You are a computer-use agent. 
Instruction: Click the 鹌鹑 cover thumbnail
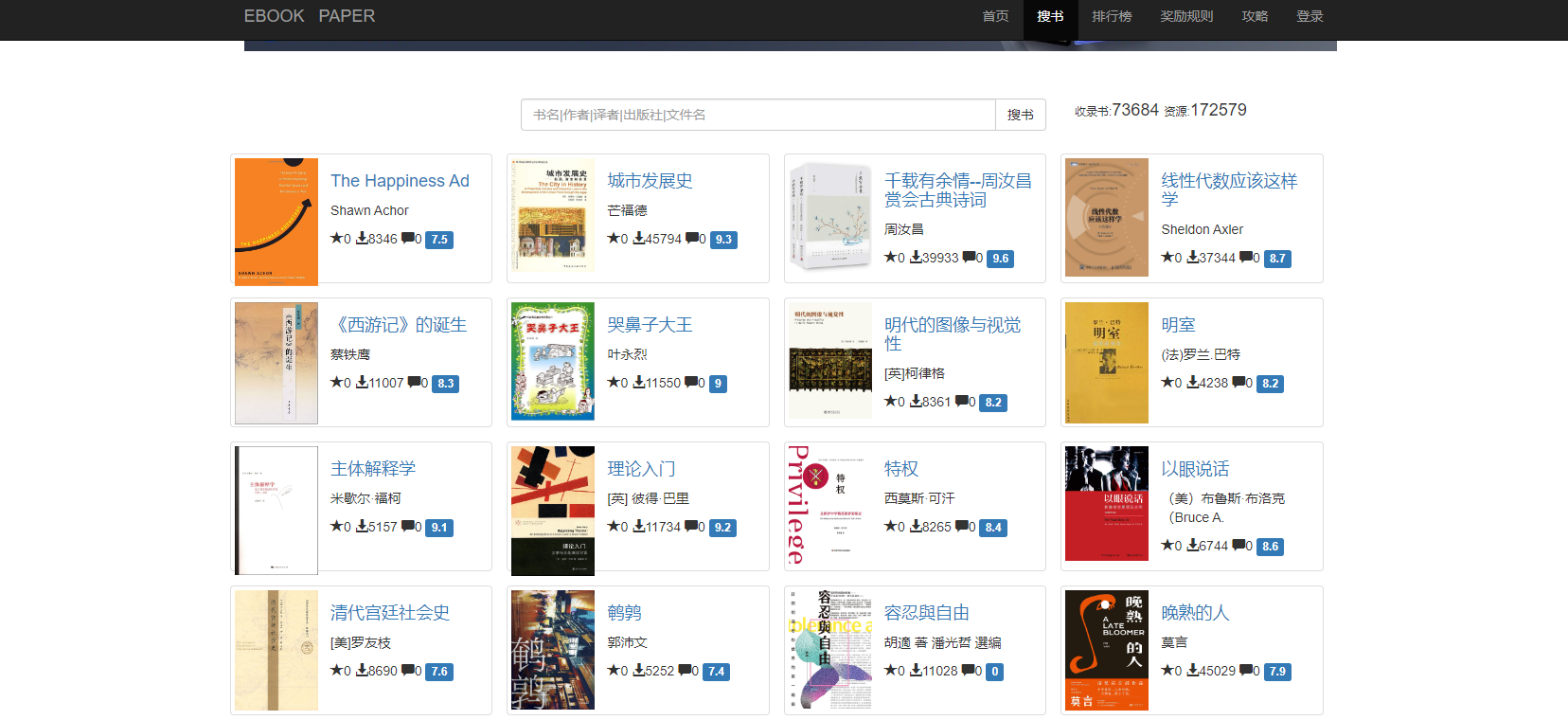pos(553,650)
